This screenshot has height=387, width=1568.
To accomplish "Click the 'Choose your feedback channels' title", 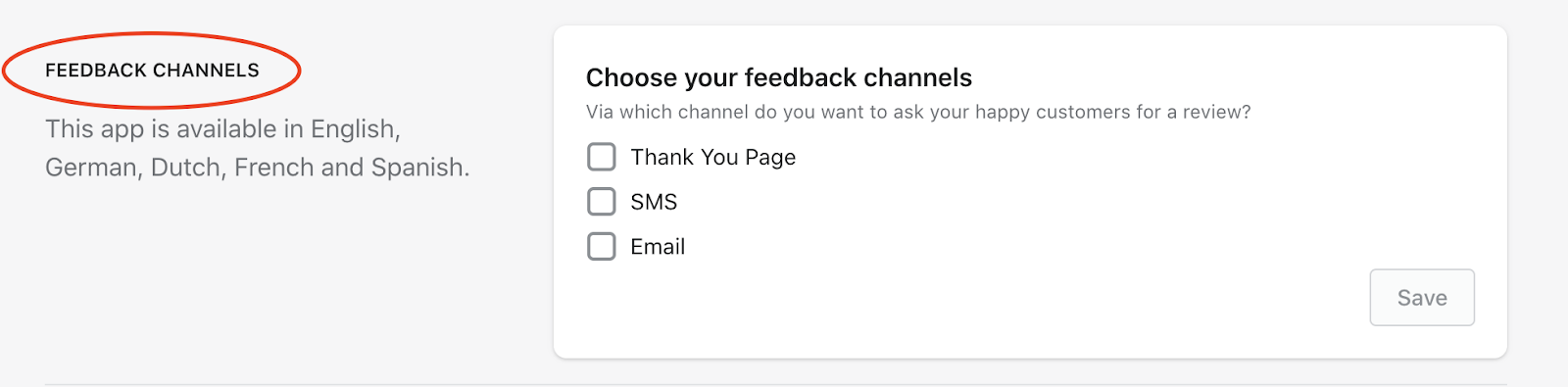I will (x=779, y=77).
